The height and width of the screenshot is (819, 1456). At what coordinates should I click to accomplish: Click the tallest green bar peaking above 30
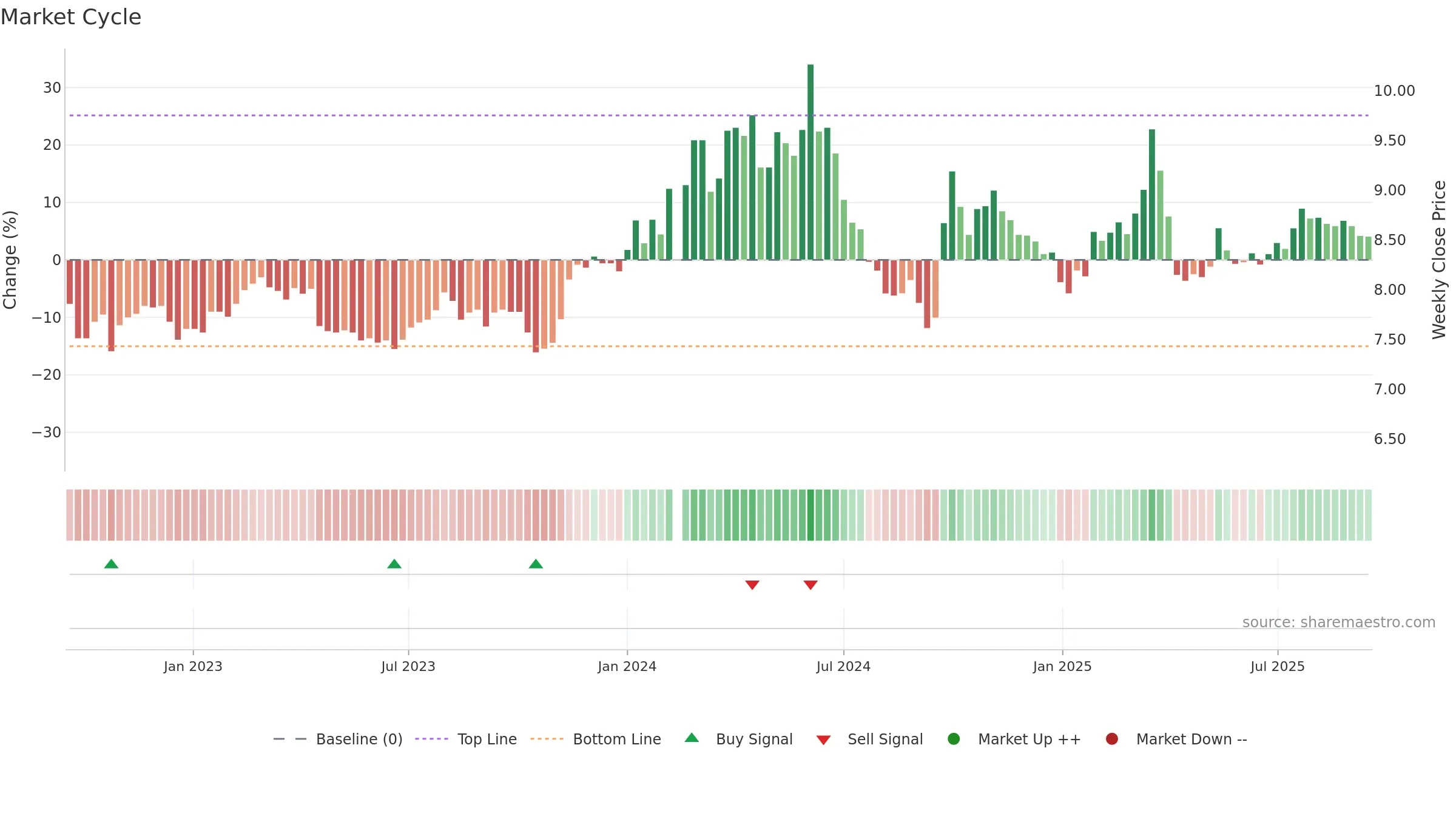pos(811,162)
